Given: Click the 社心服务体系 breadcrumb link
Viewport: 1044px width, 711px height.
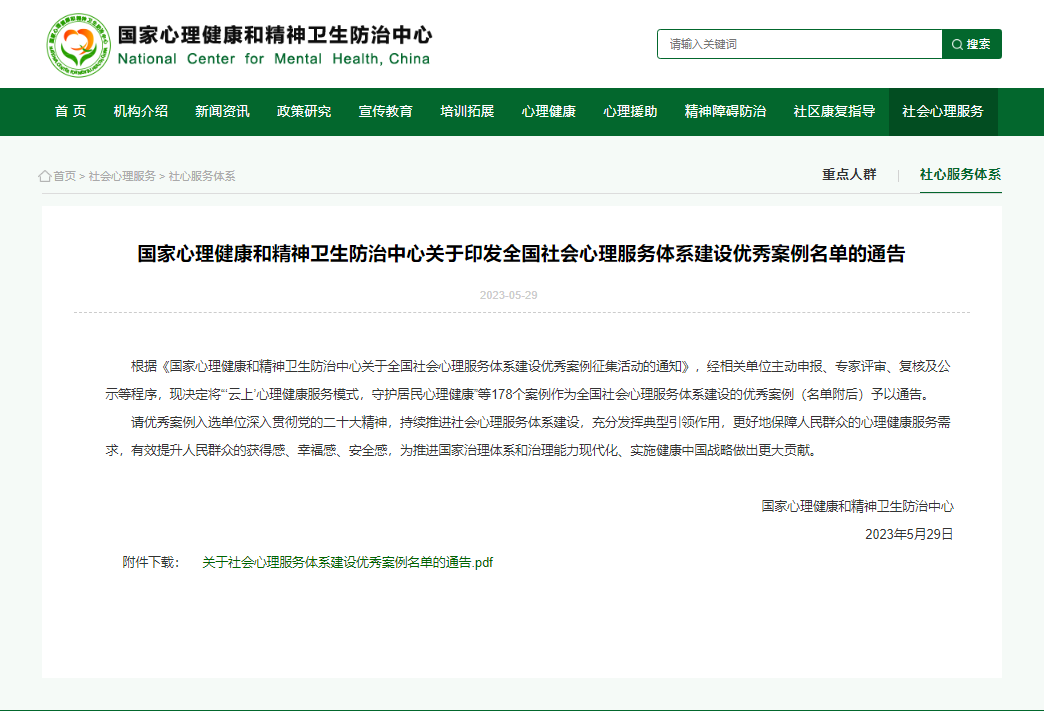Looking at the screenshot, I should [202, 176].
